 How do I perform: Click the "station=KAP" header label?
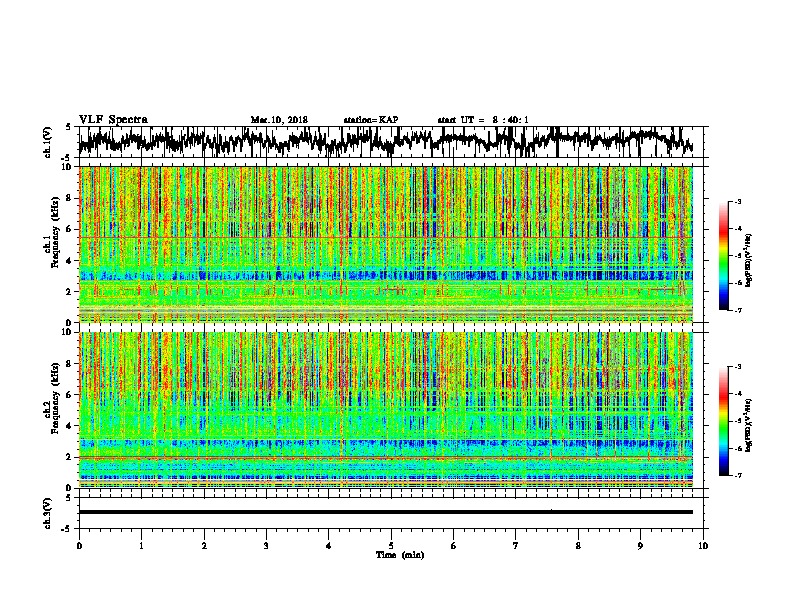point(371,120)
